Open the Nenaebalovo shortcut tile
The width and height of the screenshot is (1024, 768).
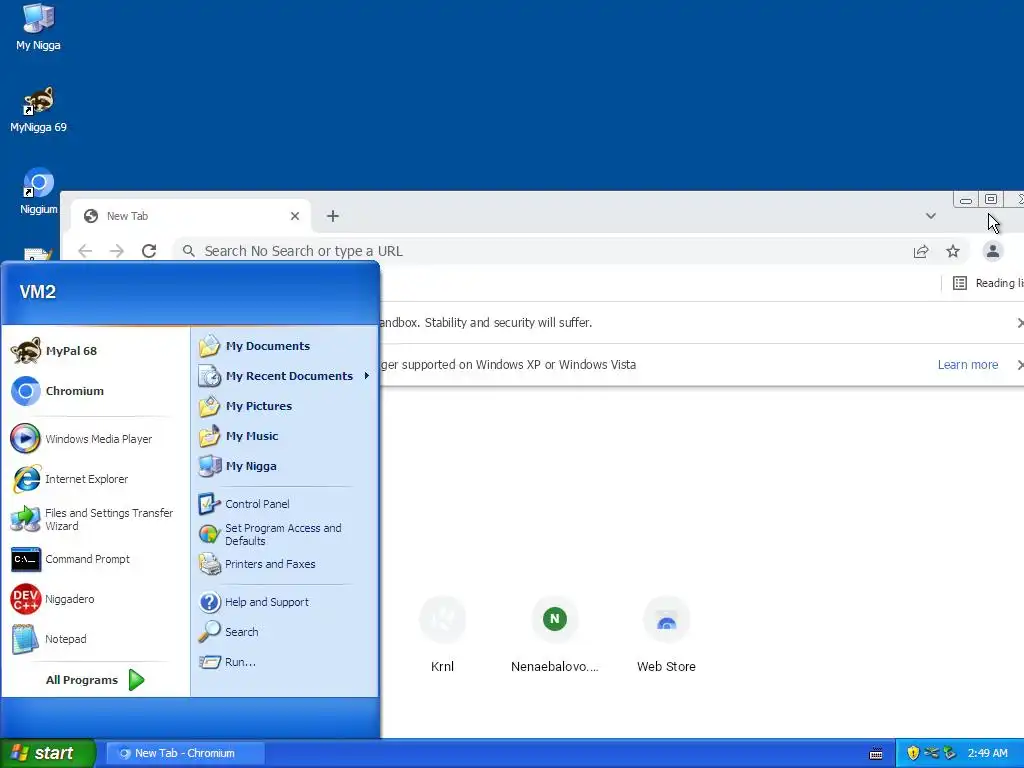(x=554, y=635)
